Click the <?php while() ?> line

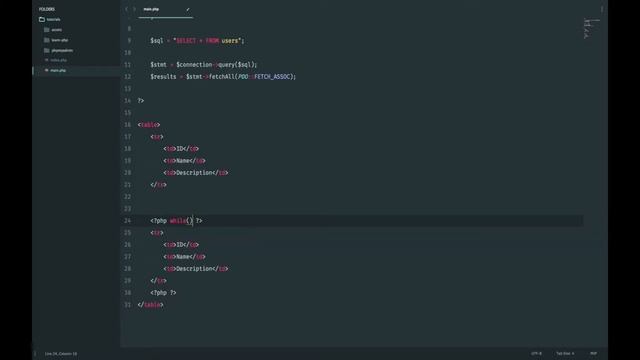(x=176, y=220)
